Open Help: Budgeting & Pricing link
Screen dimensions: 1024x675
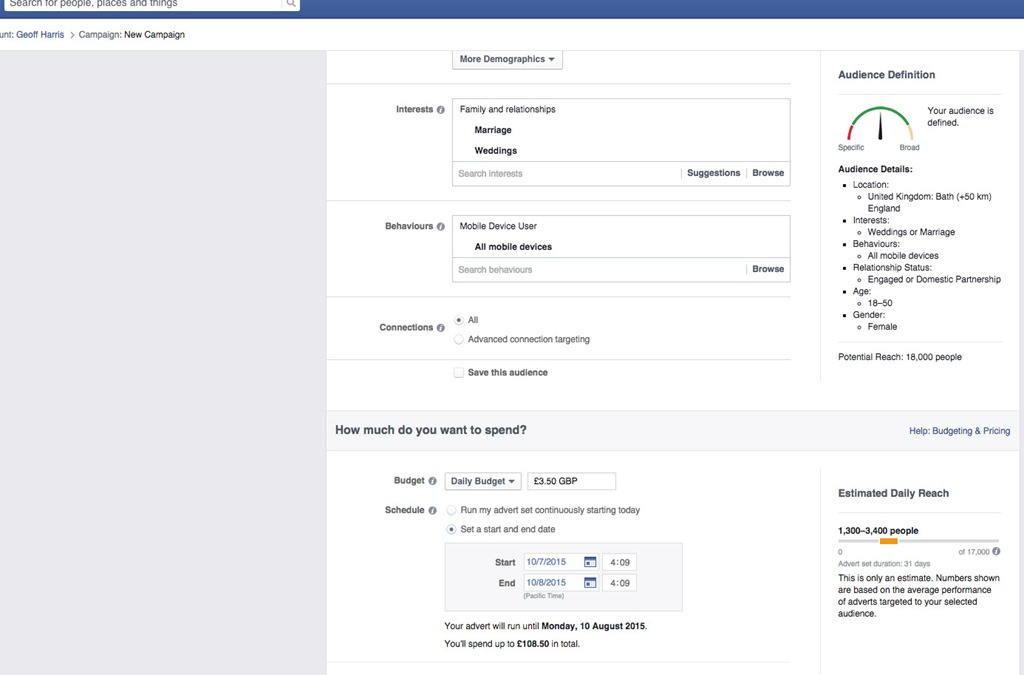coord(958,431)
